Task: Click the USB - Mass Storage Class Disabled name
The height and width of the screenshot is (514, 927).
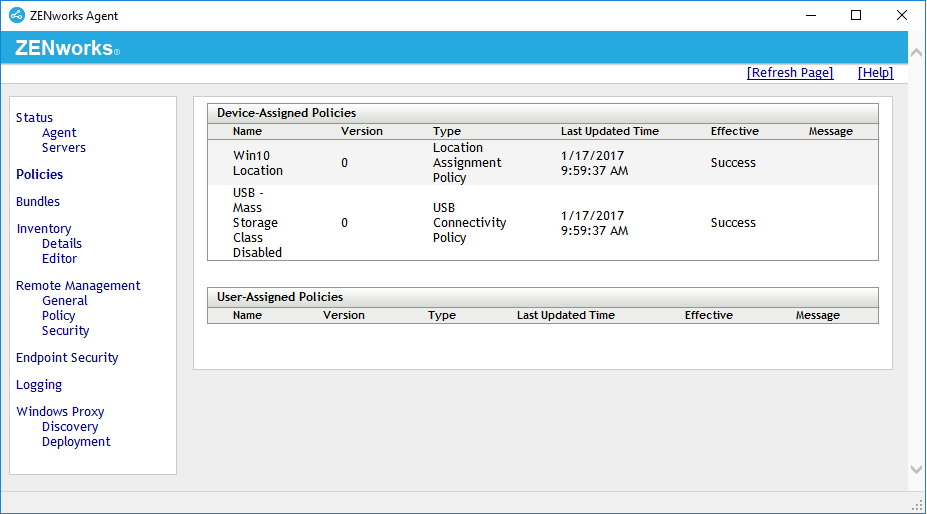Action: (x=257, y=223)
